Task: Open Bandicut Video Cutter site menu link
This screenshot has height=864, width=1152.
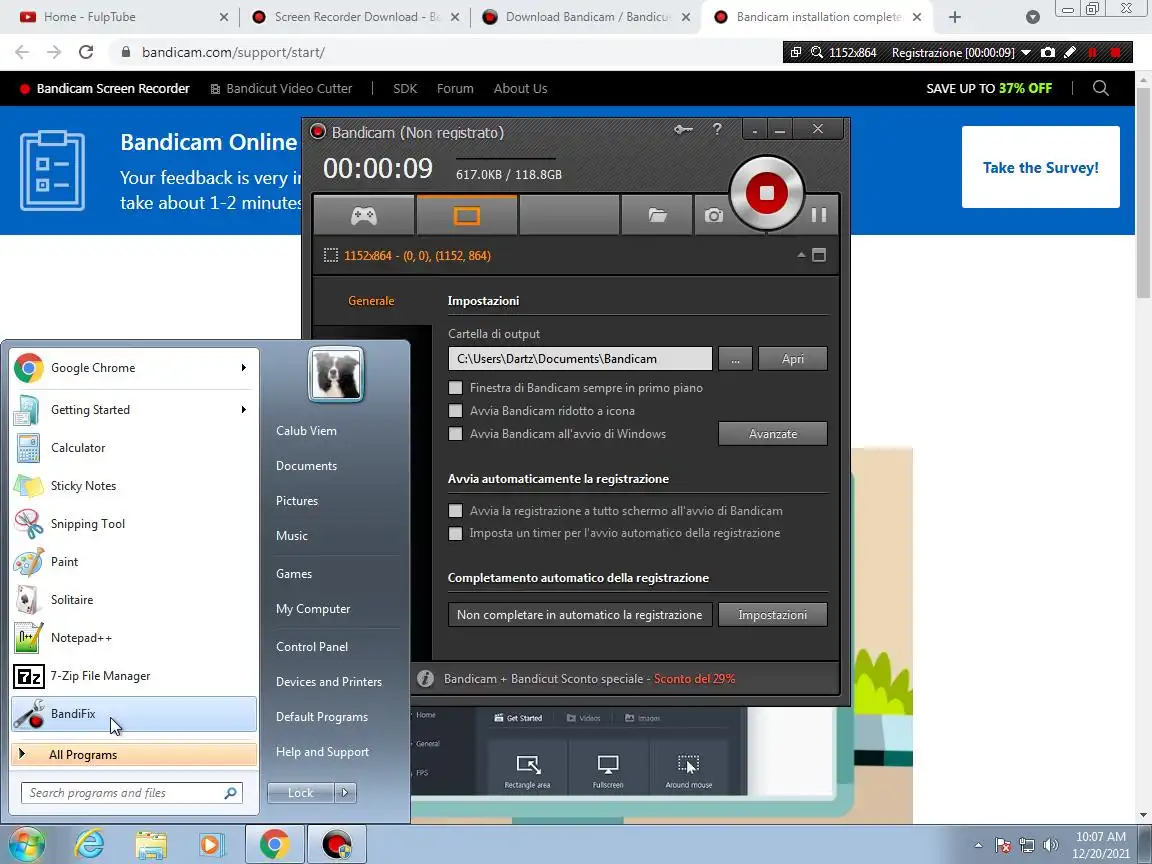Action: 281,88
